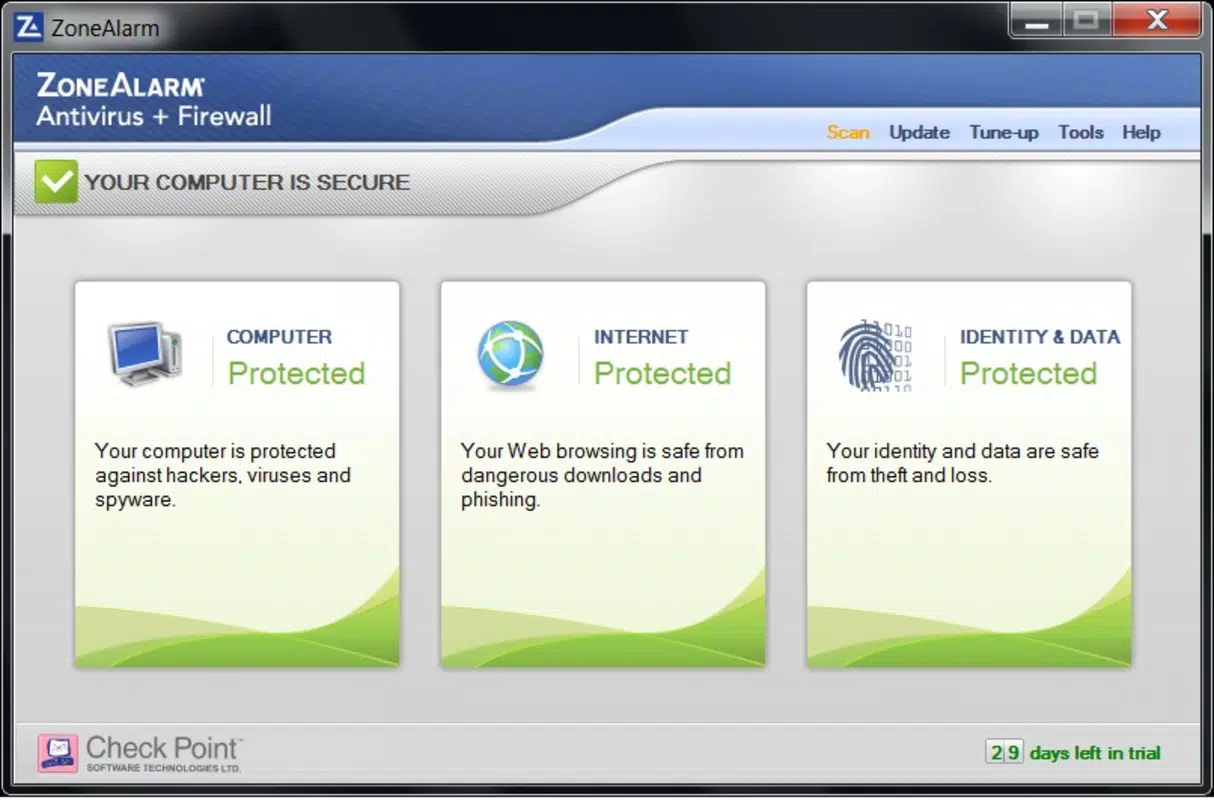Image resolution: width=1214 pixels, height=800 pixels.
Task: Open the Tools menu
Action: pos(1081,132)
